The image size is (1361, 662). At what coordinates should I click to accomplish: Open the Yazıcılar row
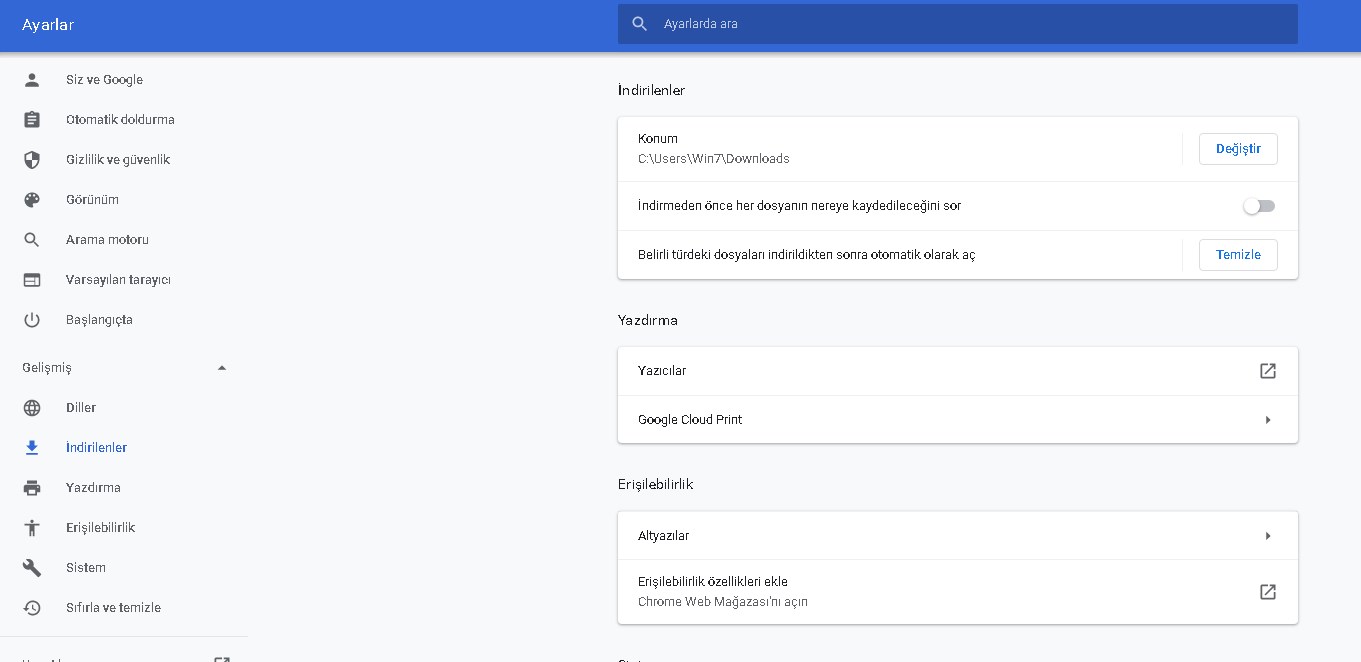(958, 371)
